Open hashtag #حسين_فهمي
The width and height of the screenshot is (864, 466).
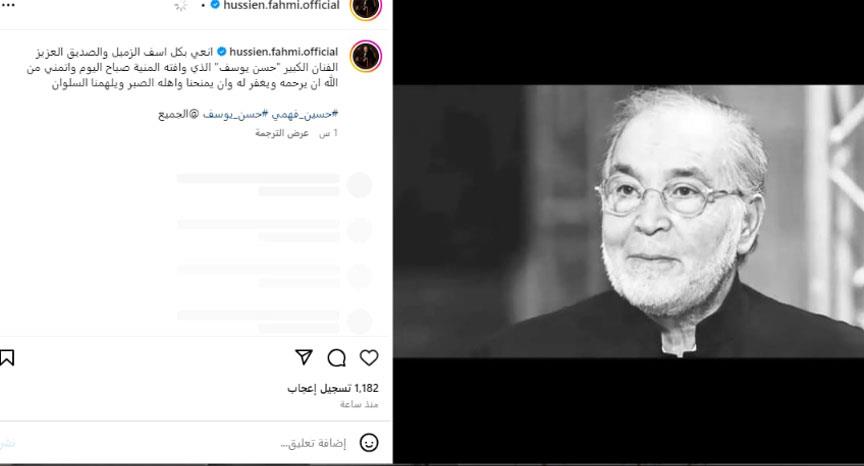[305, 114]
